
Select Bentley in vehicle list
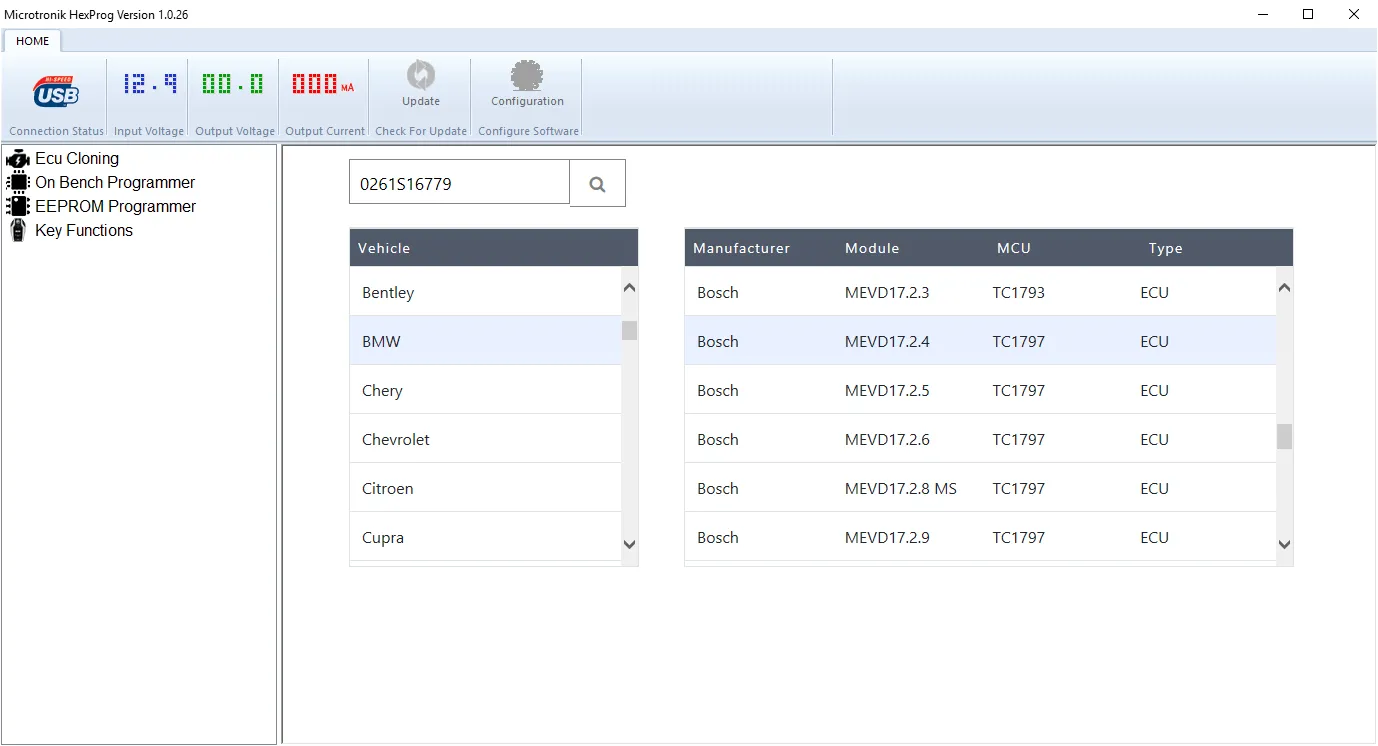point(486,292)
